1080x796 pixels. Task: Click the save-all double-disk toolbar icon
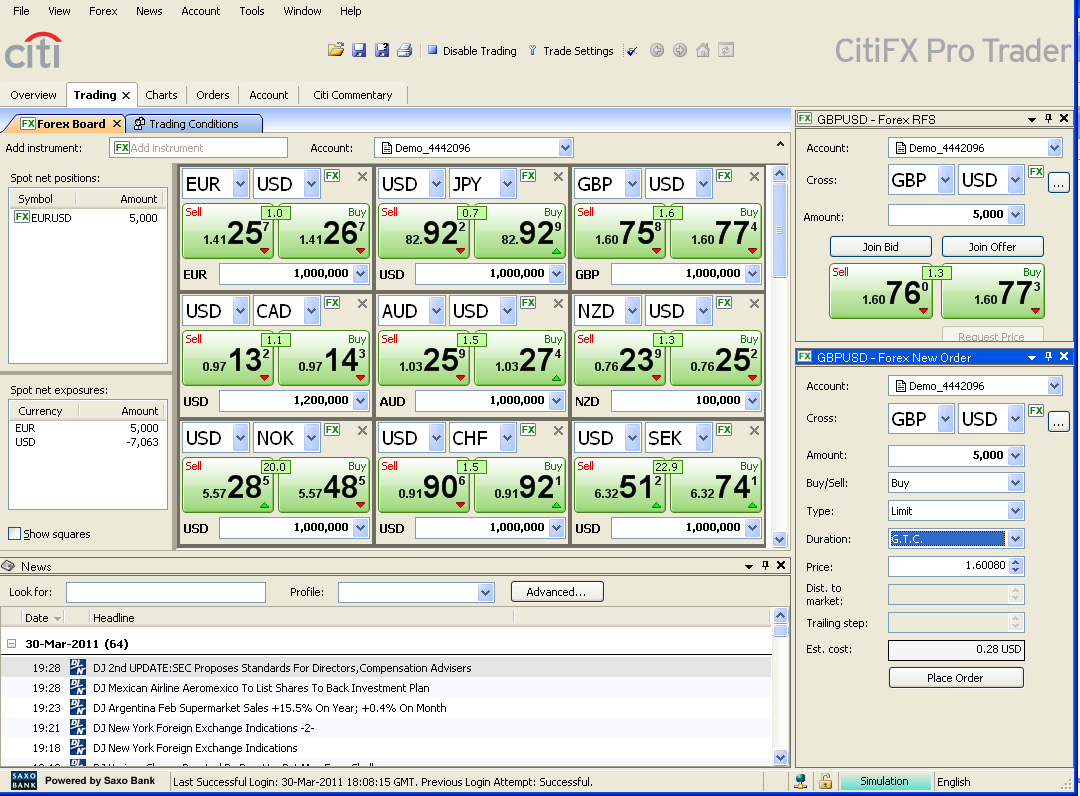[x=382, y=50]
